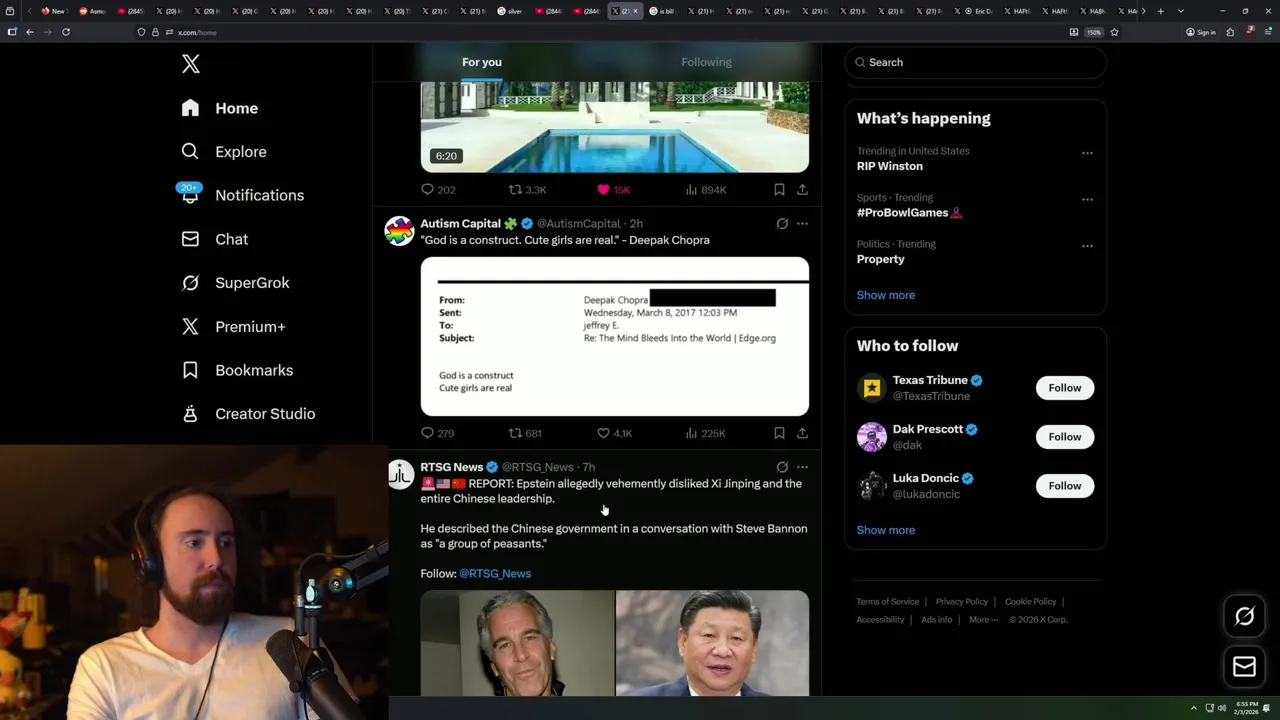Open Notifications in the sidebar
Image resolution: width=1280 pixels, height=720 pixels.
[x=242, y=195]
